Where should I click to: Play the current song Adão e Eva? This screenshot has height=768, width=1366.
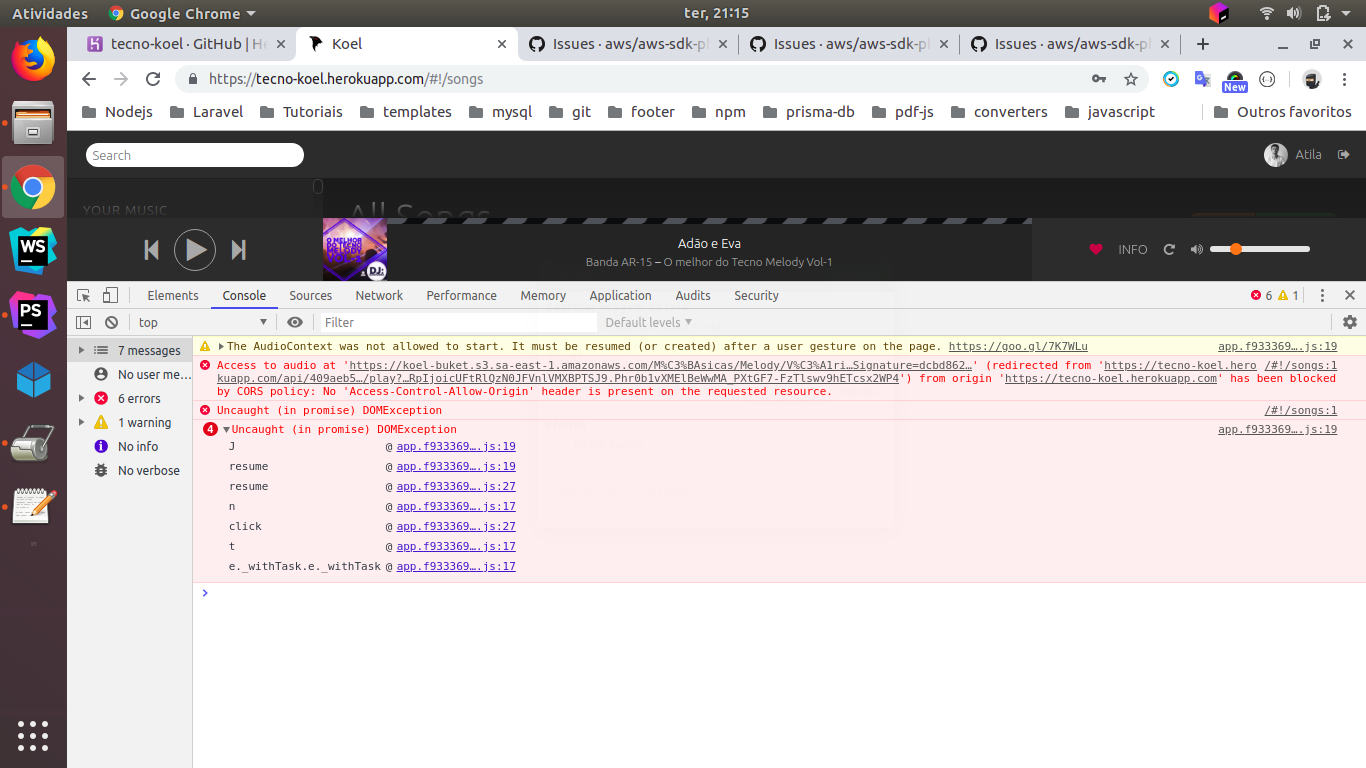point(195,250)
